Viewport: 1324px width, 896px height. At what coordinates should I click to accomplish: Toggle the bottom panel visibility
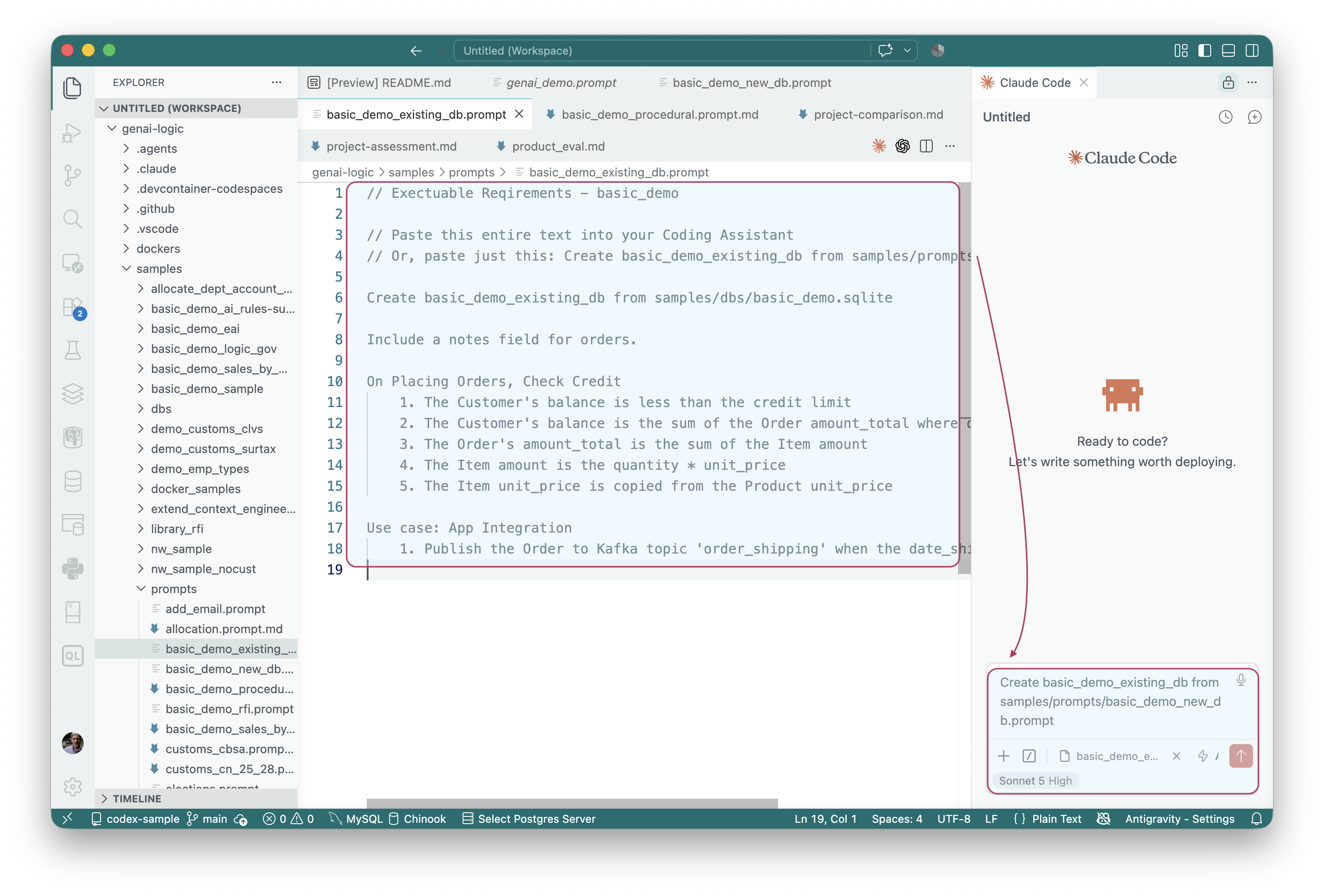point(1228,50)
